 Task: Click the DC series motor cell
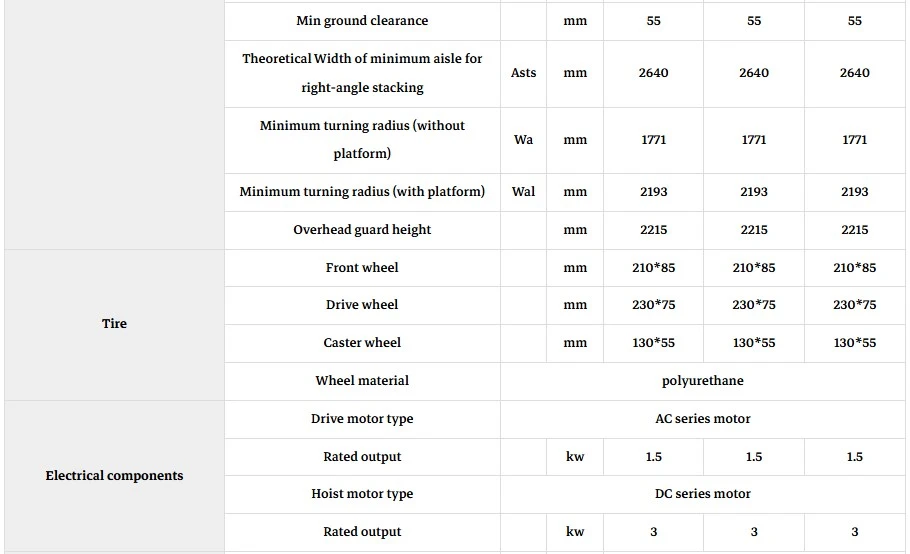pos(703,494)
